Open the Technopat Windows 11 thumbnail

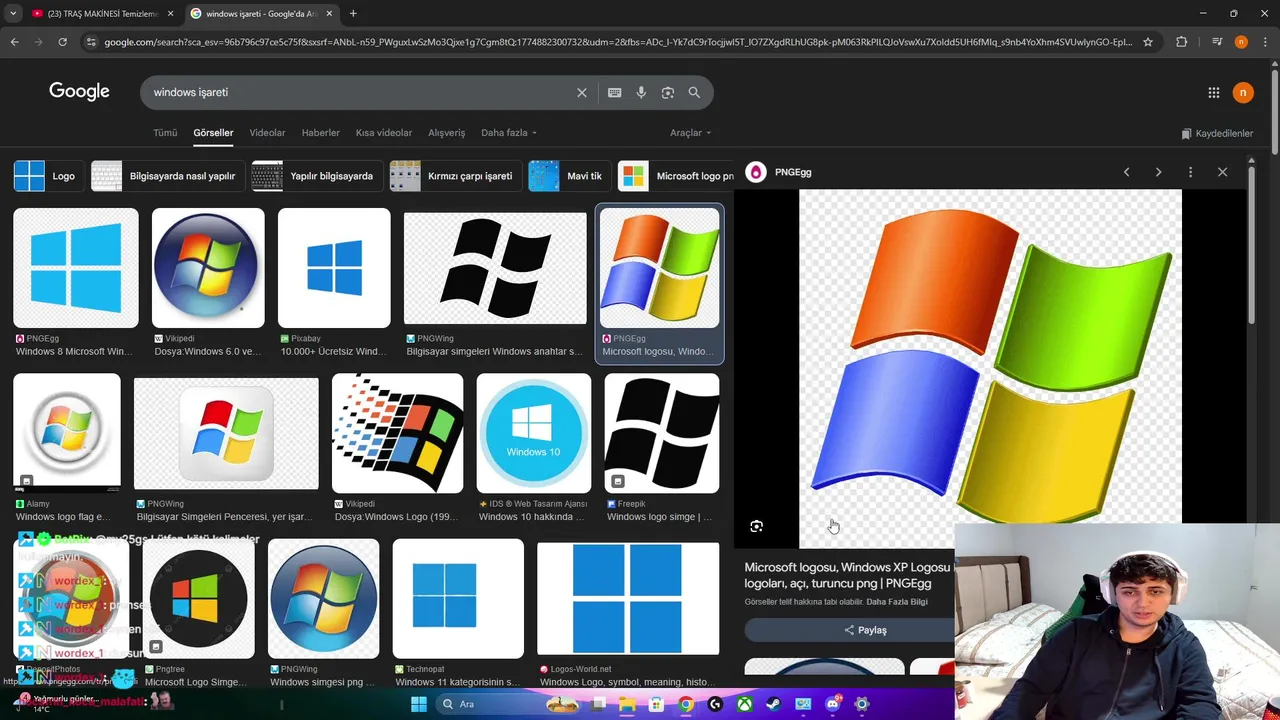(x=458, y=599)
